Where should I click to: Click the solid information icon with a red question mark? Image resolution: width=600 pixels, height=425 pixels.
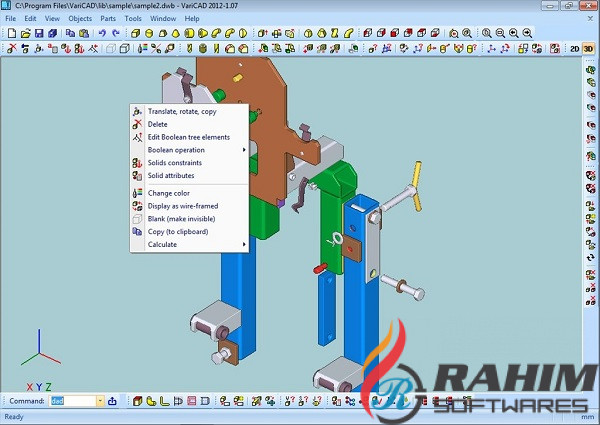coord(373,49)
